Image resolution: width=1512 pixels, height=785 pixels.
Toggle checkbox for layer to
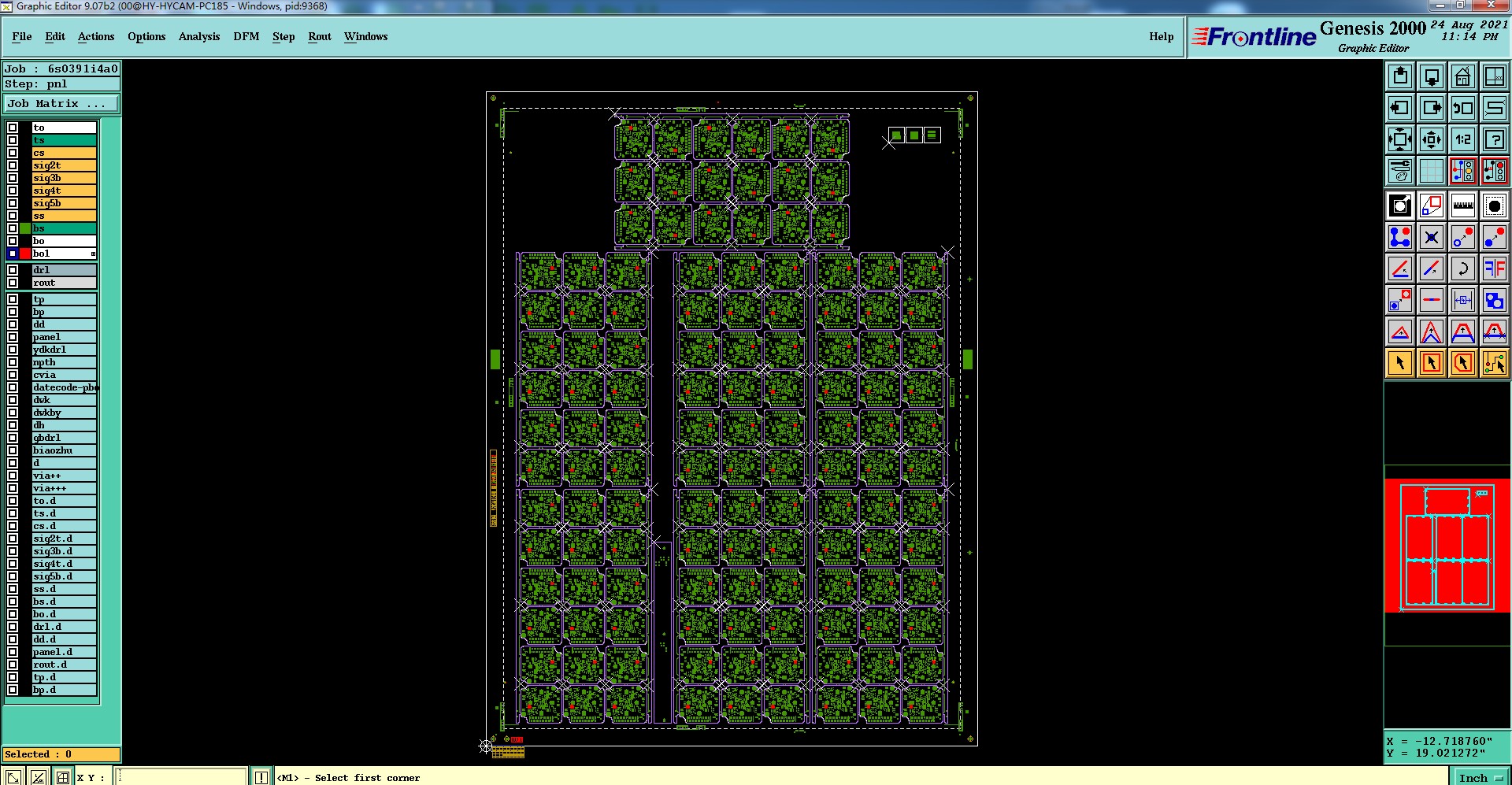tap(13, 128)
